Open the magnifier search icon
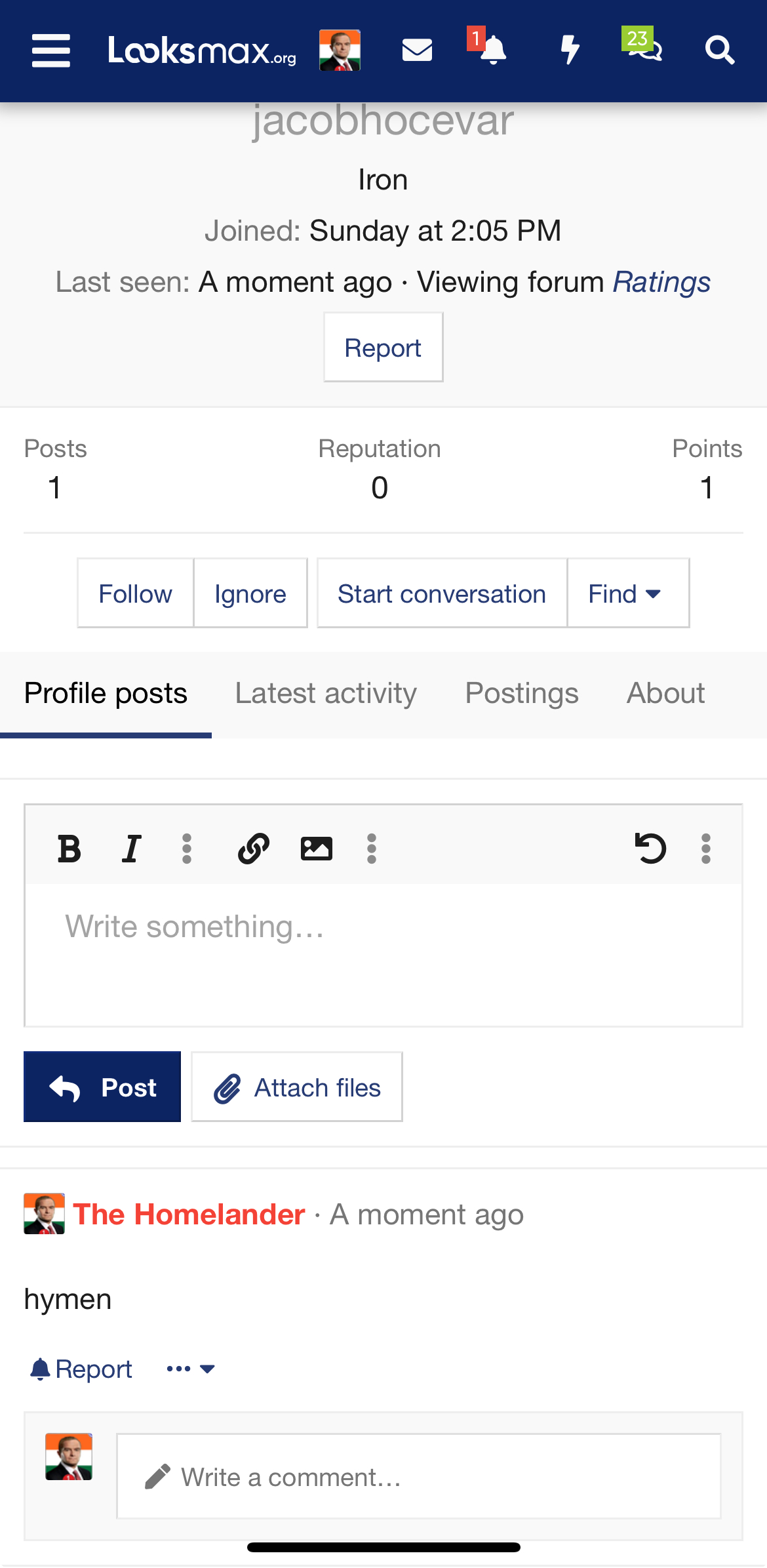Image resolution: width=767 pixels, height=1568 pixels. coord(719,50)
